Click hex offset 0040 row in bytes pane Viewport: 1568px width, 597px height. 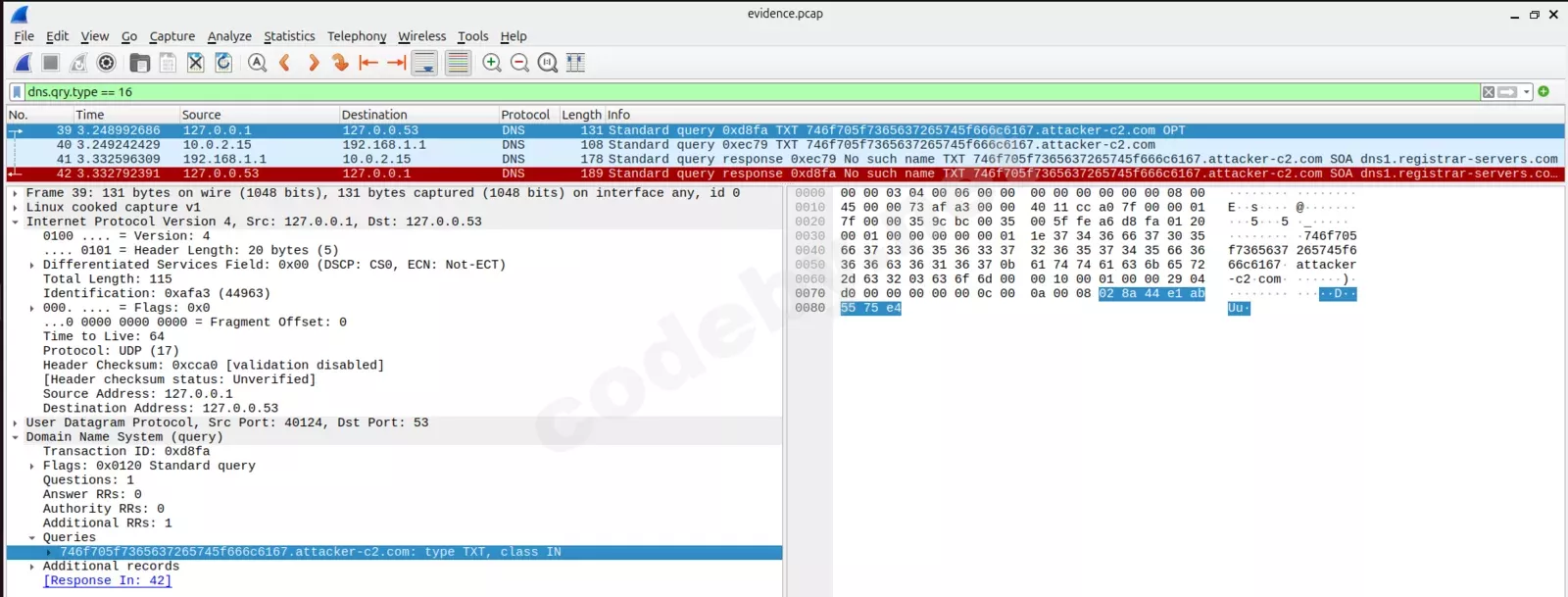click(x=810, y=250)
